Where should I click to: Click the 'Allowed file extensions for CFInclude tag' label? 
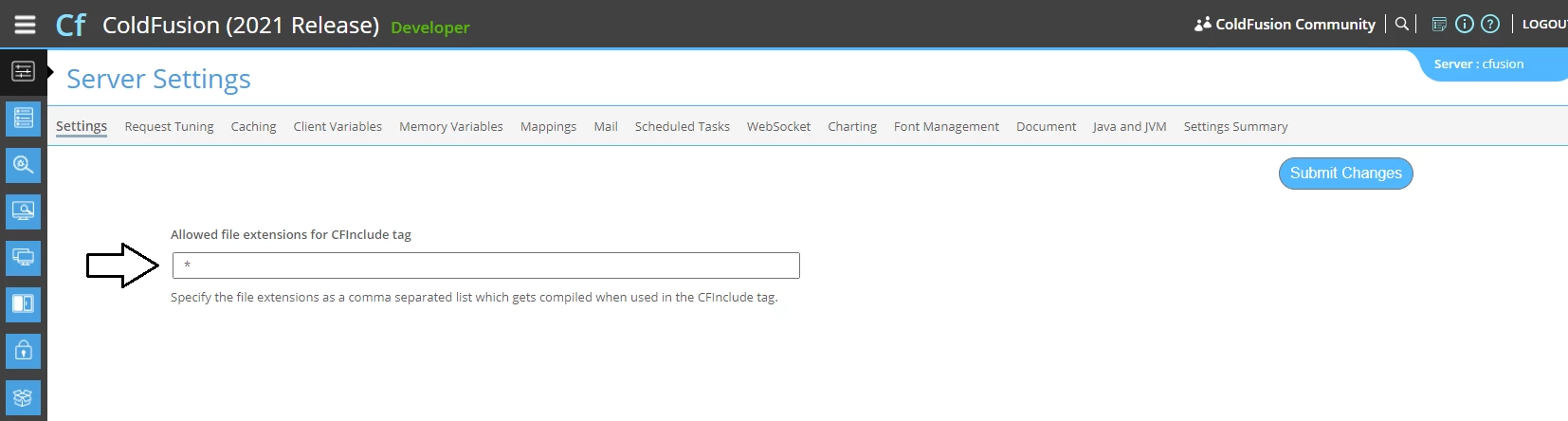coord(291,234)
